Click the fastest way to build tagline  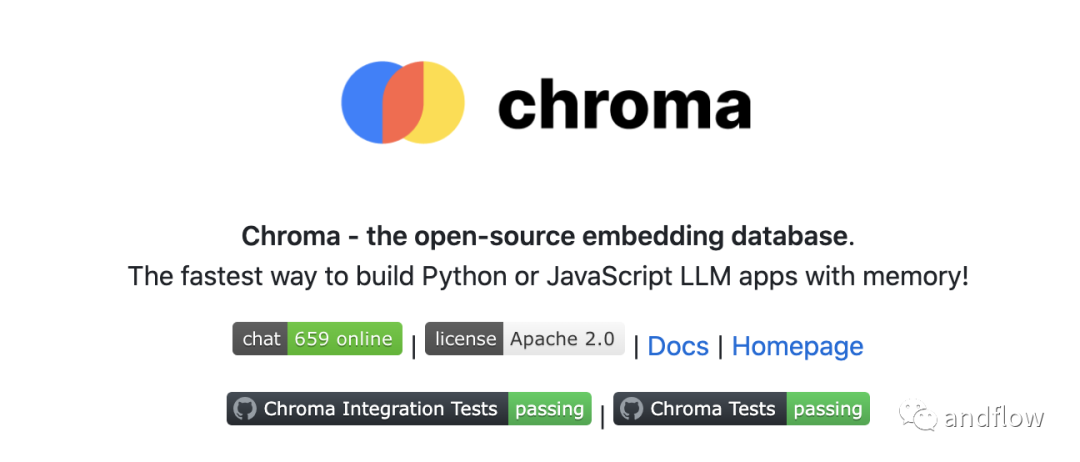click(x=548, y=276)
